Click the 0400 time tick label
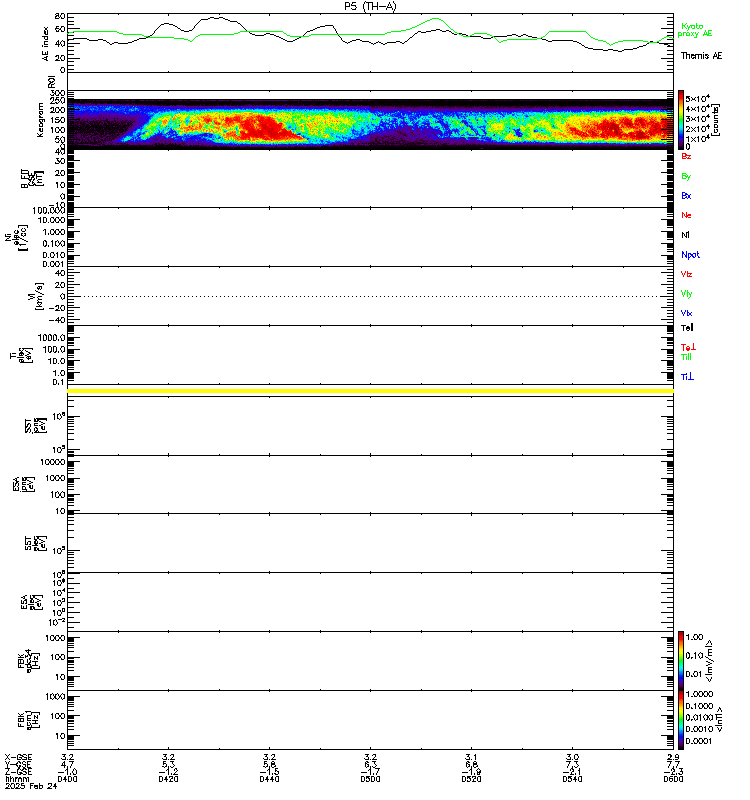Image resolution: width=750 pixels, height=800 pixels. (67, 779)
